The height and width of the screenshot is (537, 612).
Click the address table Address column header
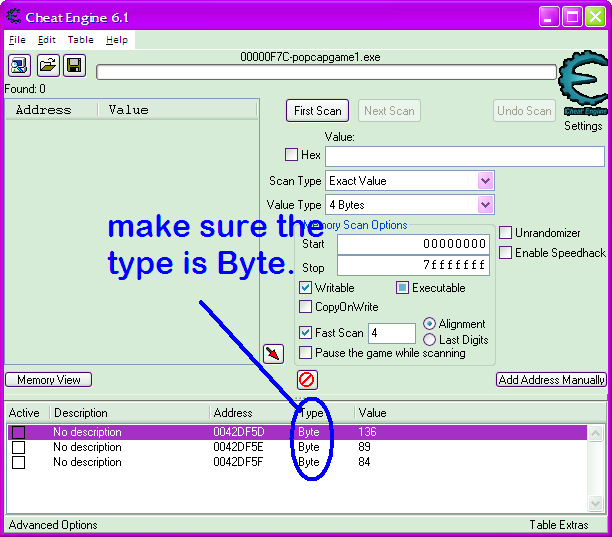click(233, 413)
